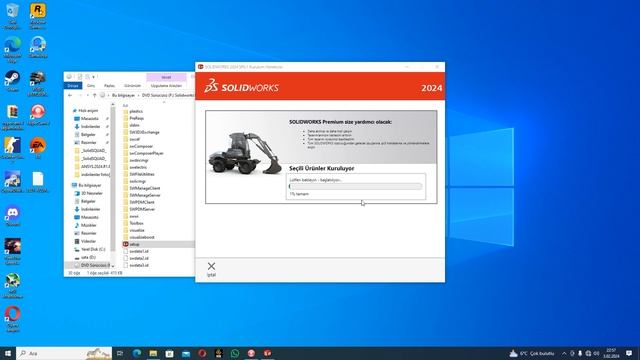The width and height of the screenshot is (640, 360).
Task: Select the plastics folder in file list
Action: click(136, 111)
